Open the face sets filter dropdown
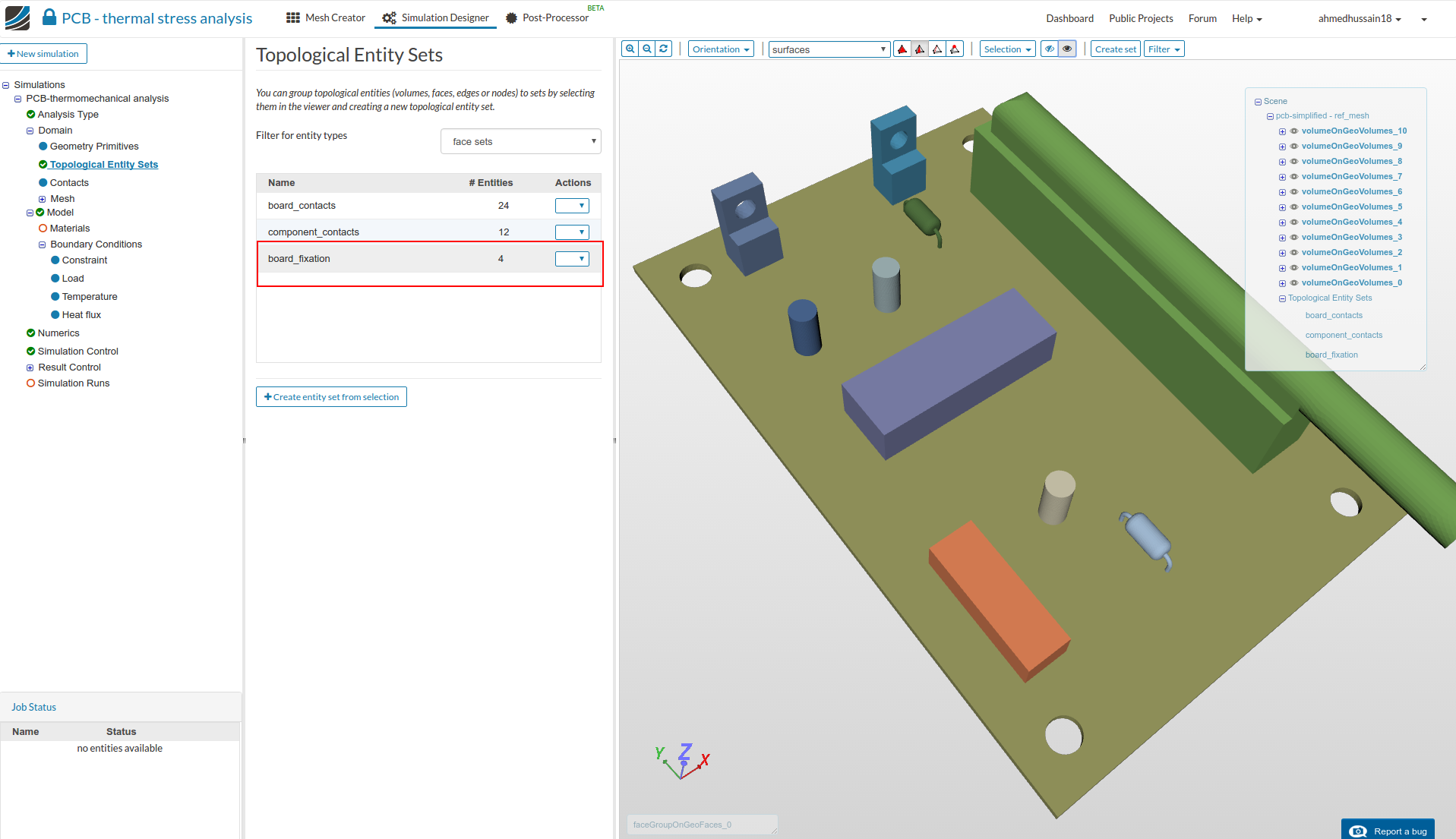Image resolution: width=1456 pixels, height=839 pixels. (520, 142)
